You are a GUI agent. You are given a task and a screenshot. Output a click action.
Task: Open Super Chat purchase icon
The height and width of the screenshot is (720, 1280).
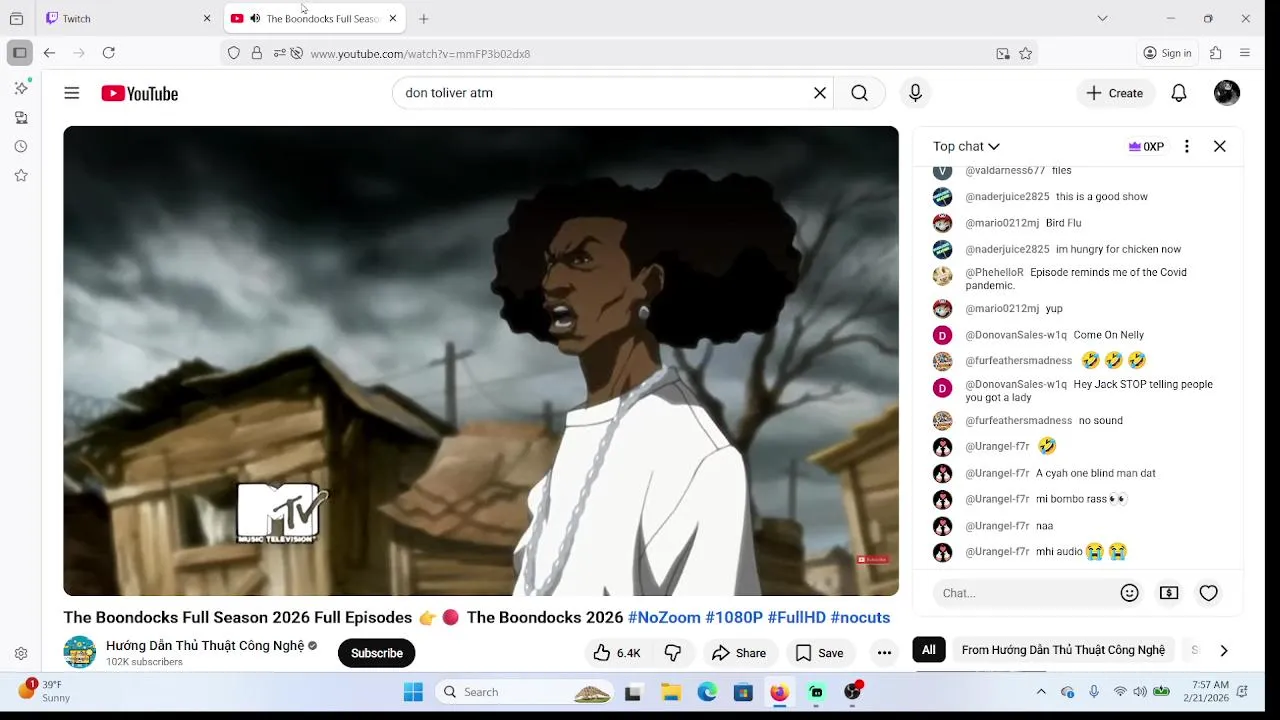(1169, 593)
